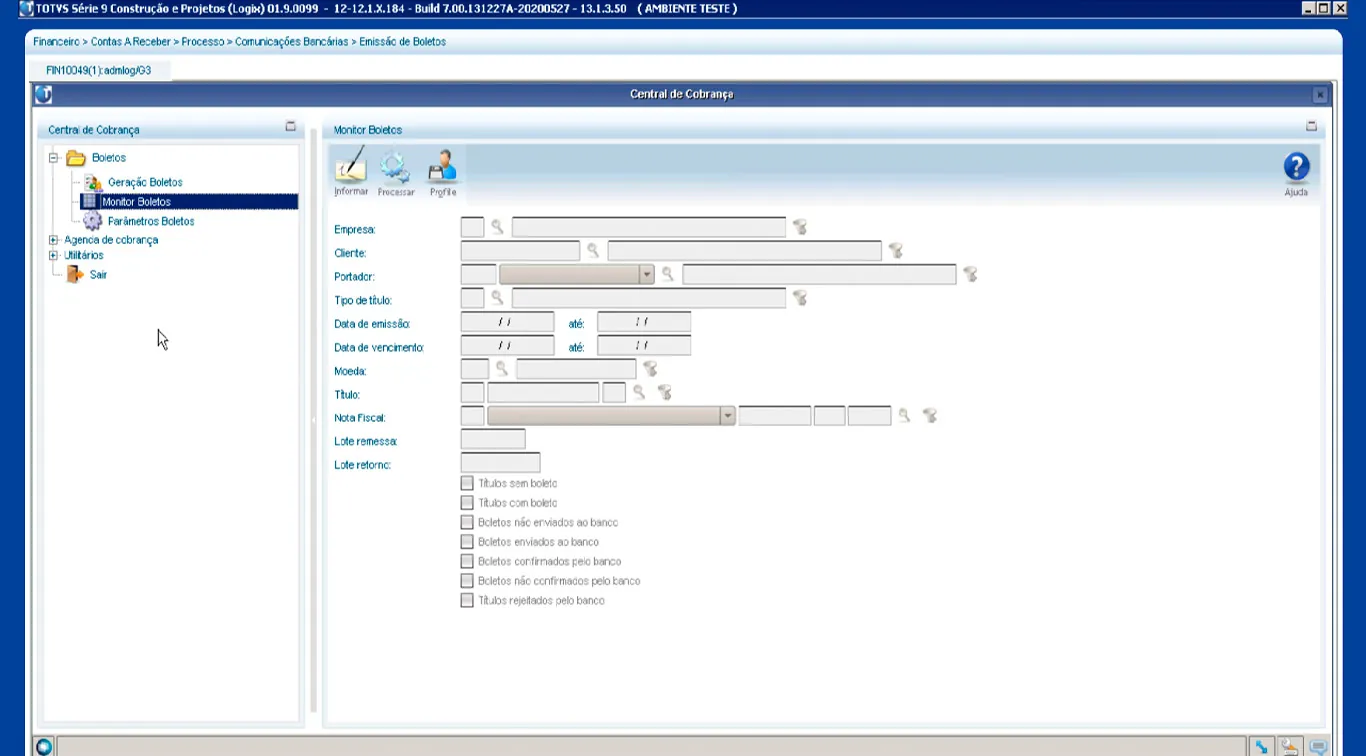This screenshot has width=1366, height=756.
Task: Click the filter icon in the Cliente row
Action: pos(896,251)
